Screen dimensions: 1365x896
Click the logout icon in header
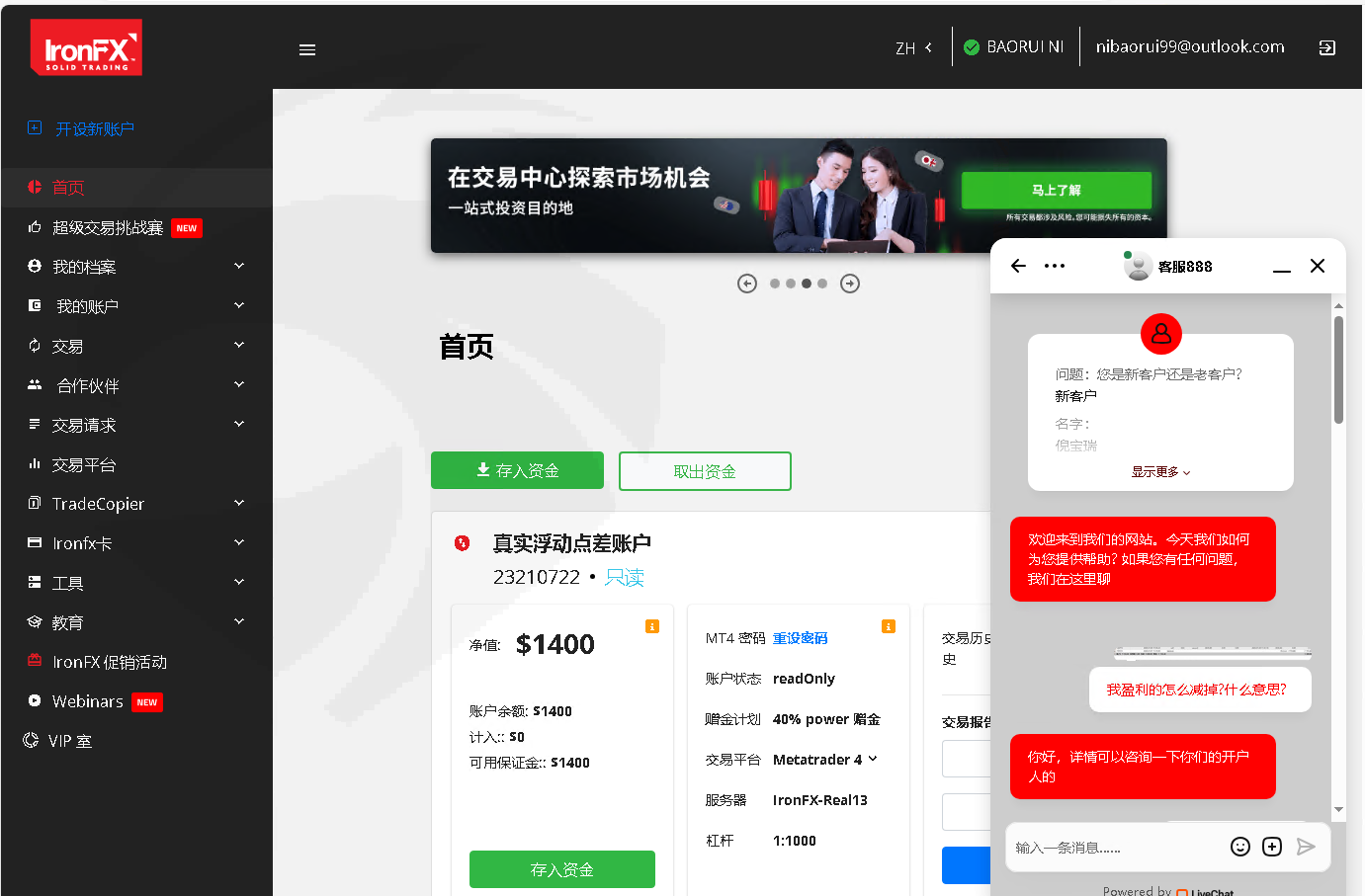pos(1327,47)
